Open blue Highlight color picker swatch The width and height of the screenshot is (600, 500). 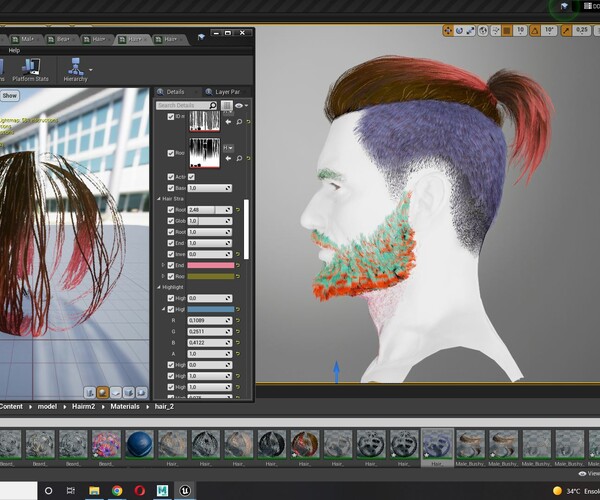tap(210, 309)
